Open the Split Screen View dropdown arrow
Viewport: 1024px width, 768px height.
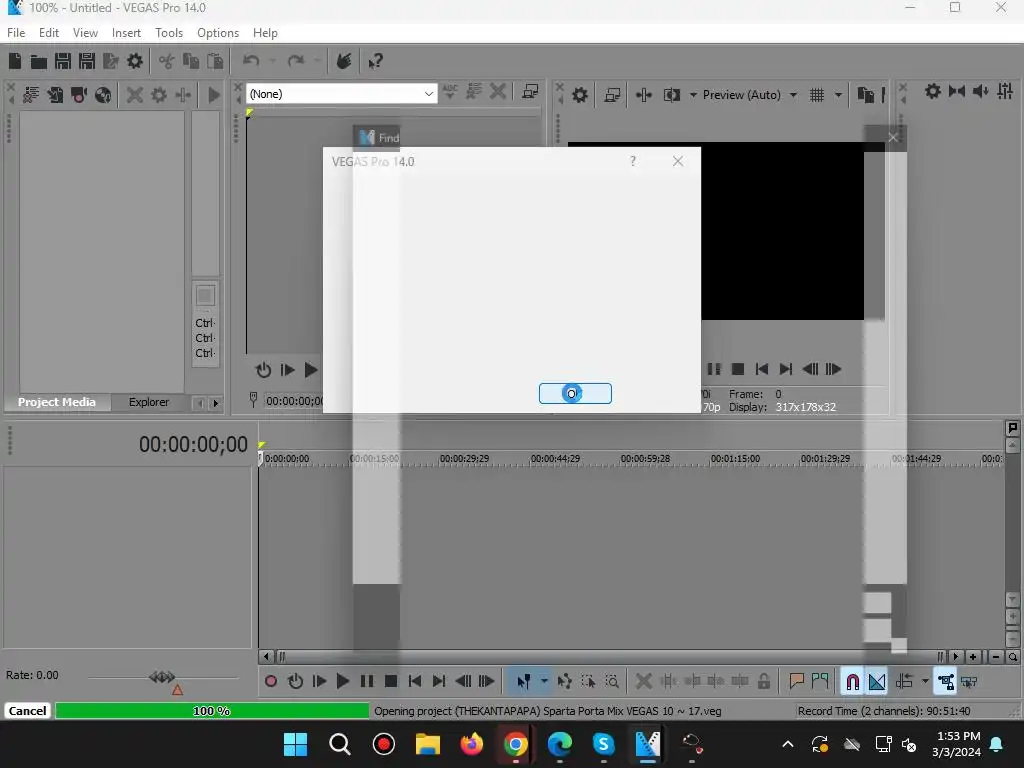pyautogui.click(x=693, y=95)
